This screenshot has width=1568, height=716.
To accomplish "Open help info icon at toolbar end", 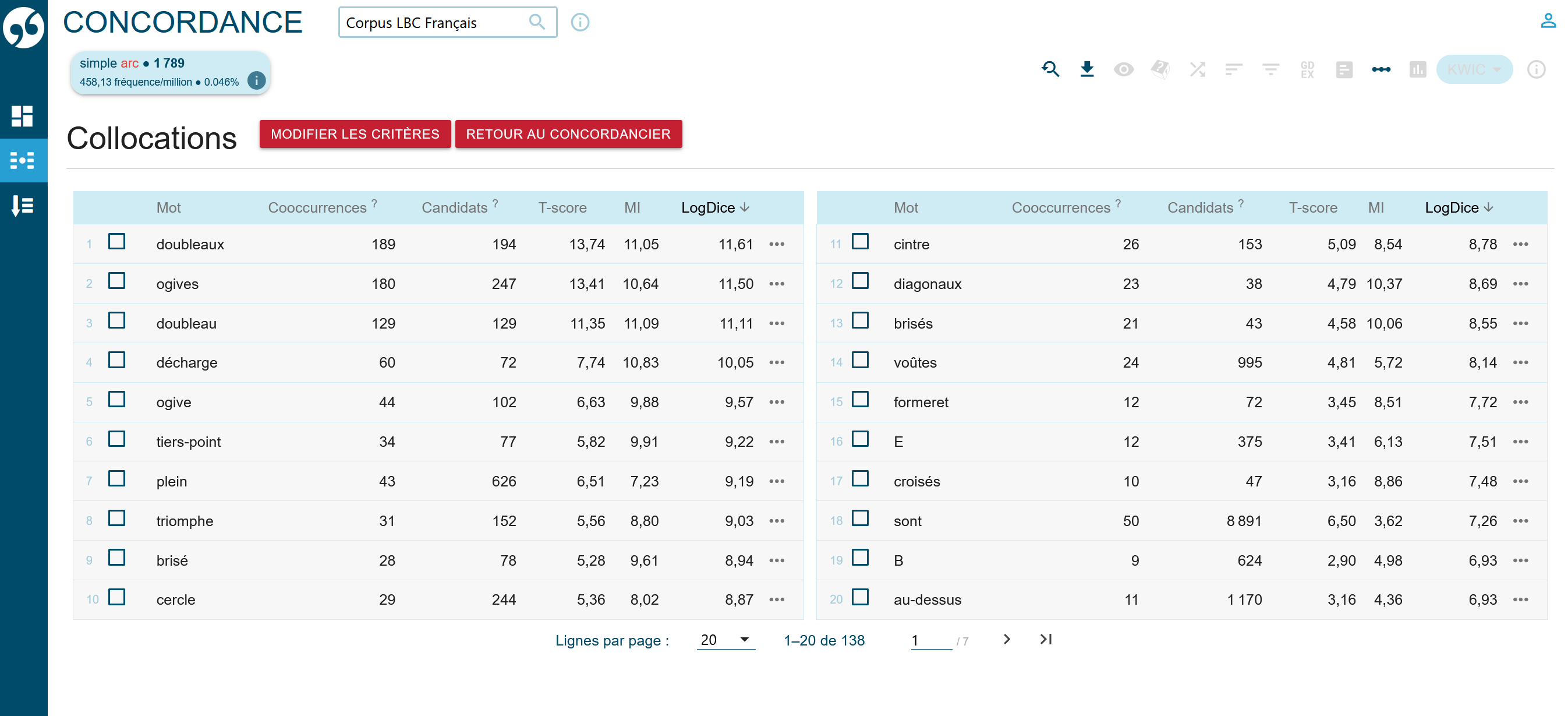I will [1537, 69].
